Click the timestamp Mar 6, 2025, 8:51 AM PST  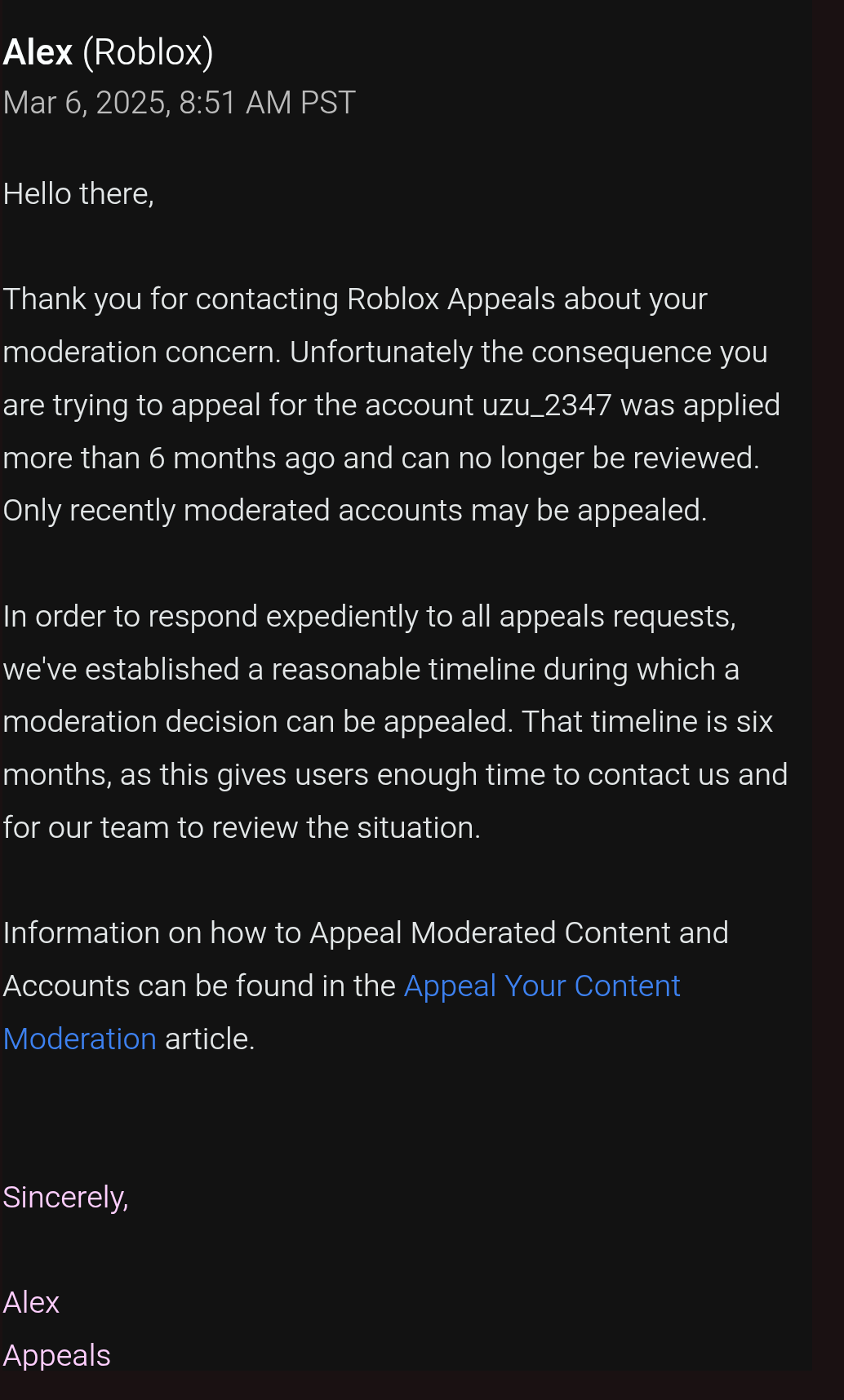[x=180, y=103]
